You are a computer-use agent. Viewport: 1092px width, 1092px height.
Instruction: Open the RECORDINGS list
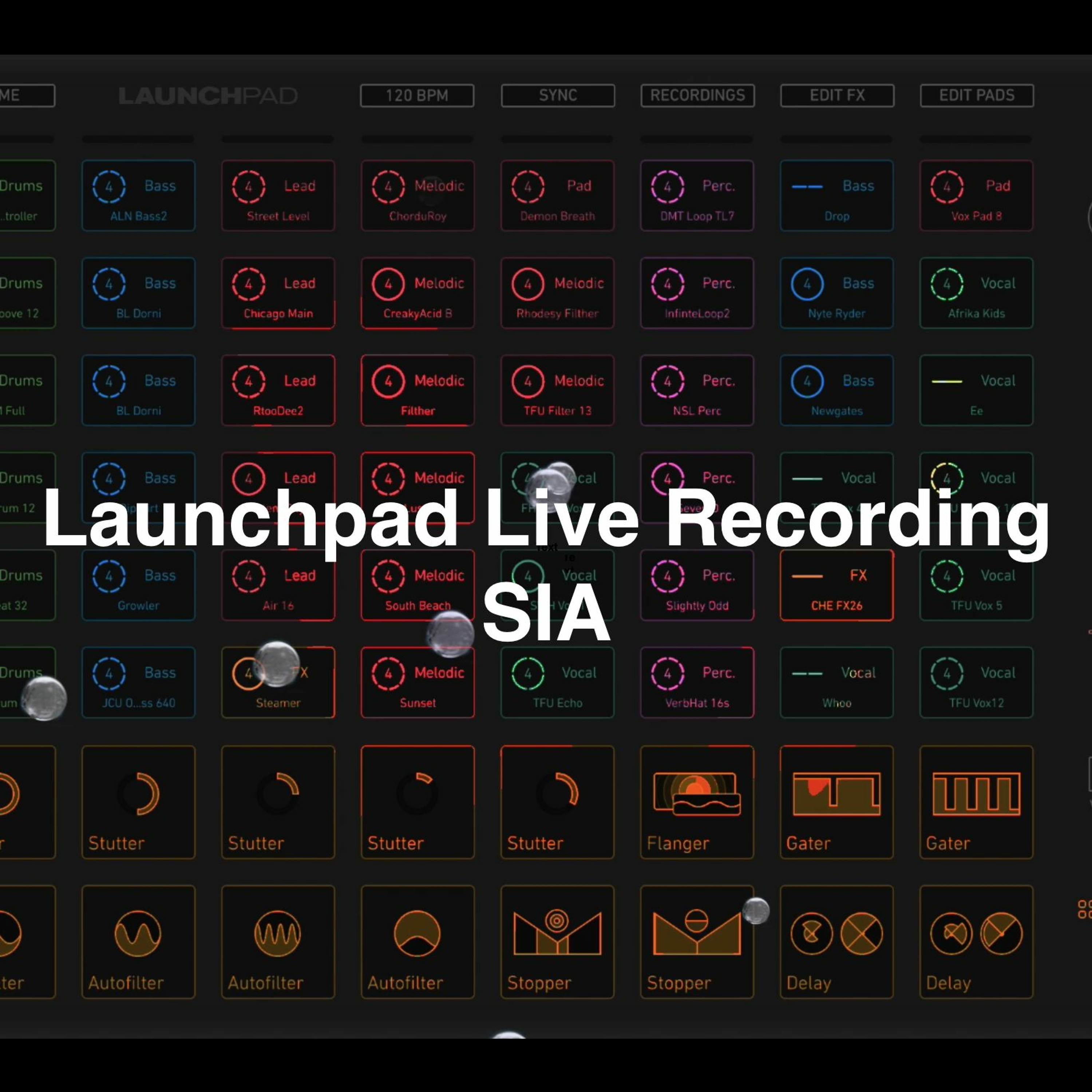(697, 95)
